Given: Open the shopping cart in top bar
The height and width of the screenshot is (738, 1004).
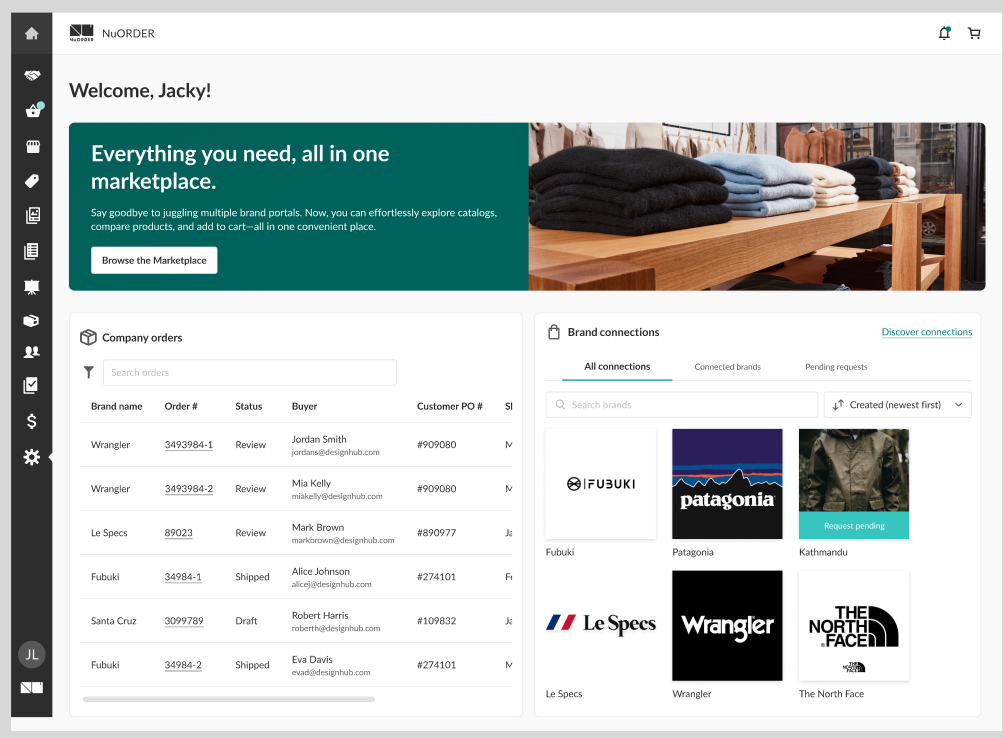Looking at the screenshot, I should click(974, 33).
